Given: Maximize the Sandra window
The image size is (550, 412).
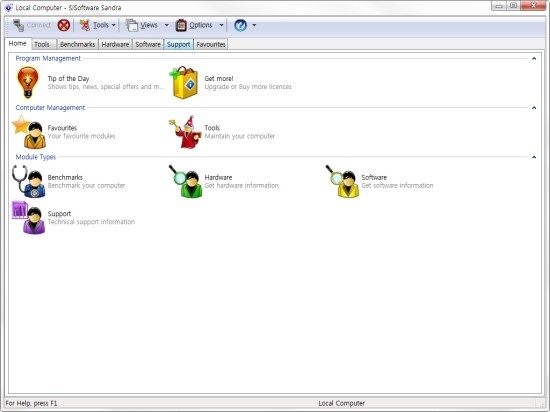Looking at the screenshot, I should [x=514, y=6].
